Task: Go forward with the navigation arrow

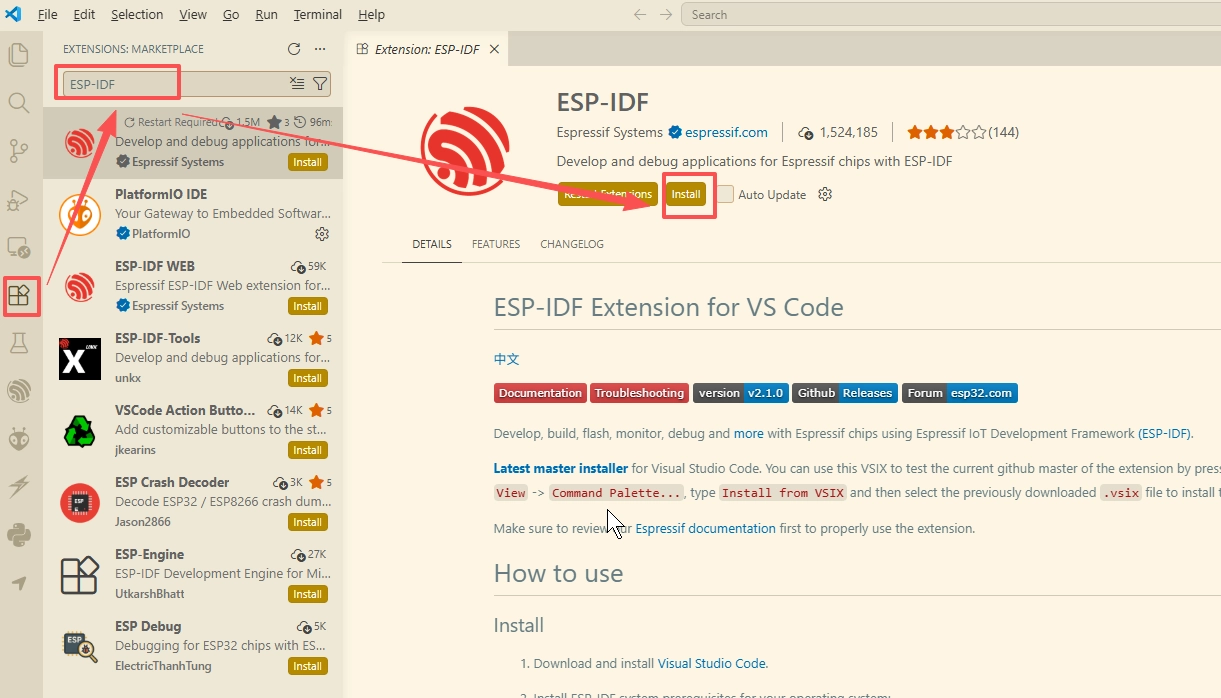Action: tap(666, 14)
